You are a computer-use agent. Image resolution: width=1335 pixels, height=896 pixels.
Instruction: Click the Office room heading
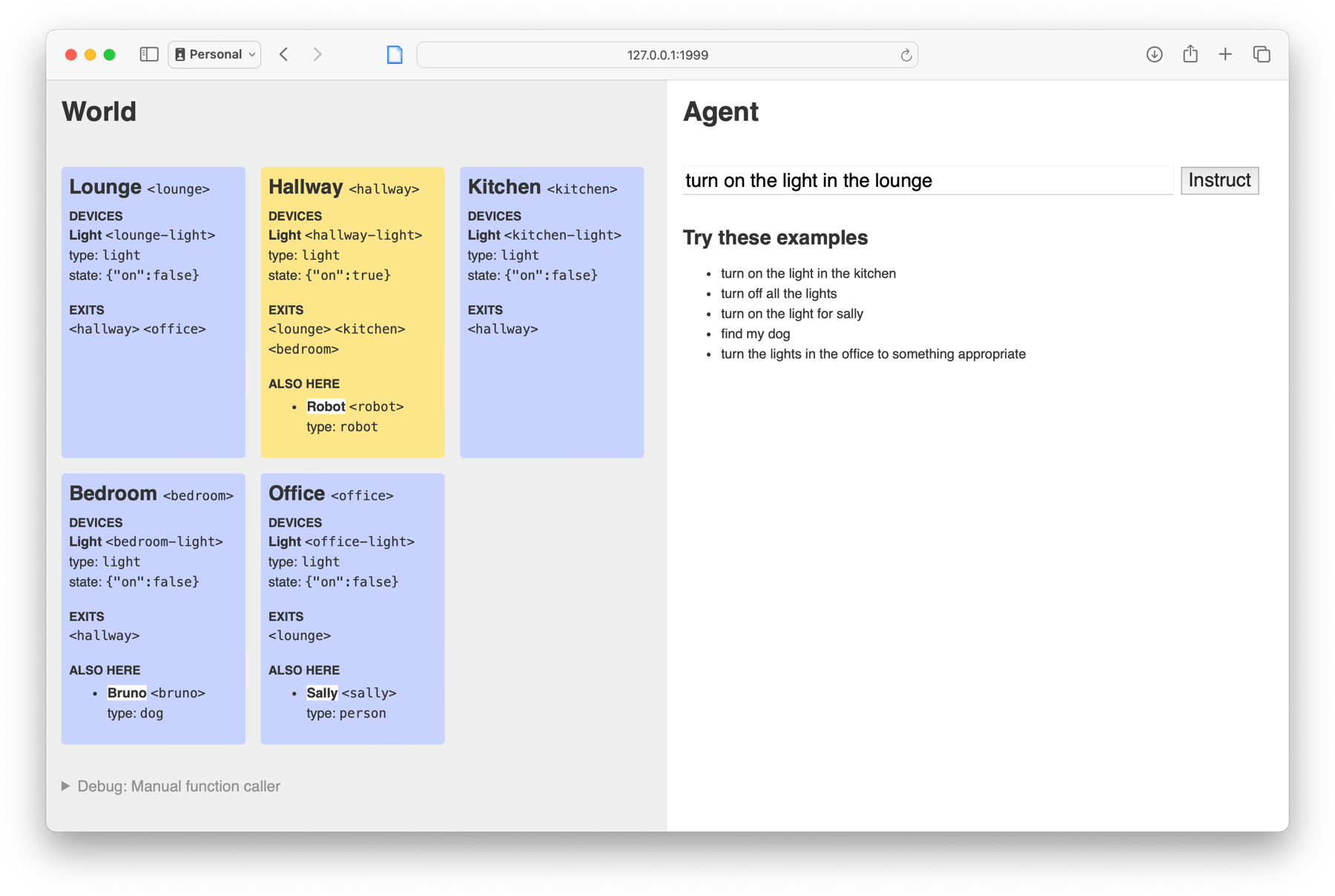point(297,493)
